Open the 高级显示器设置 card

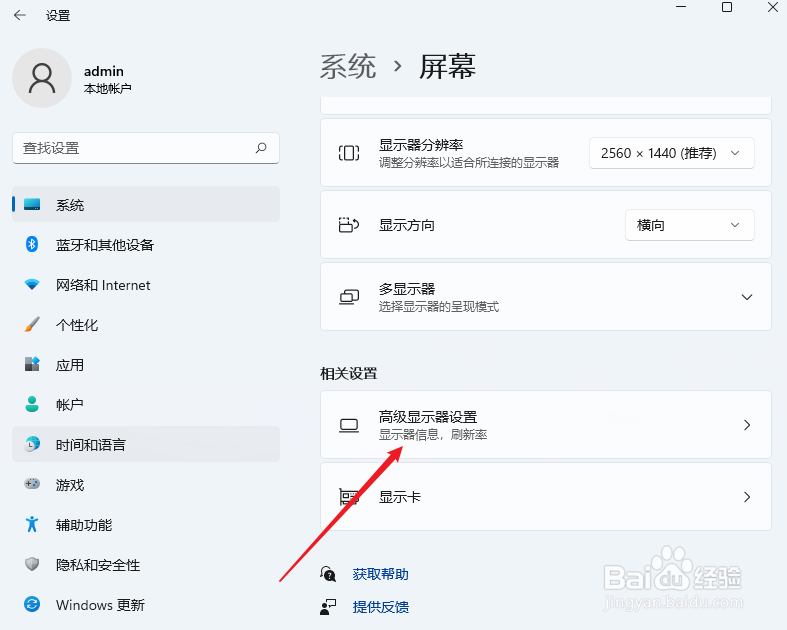(546, 425)
